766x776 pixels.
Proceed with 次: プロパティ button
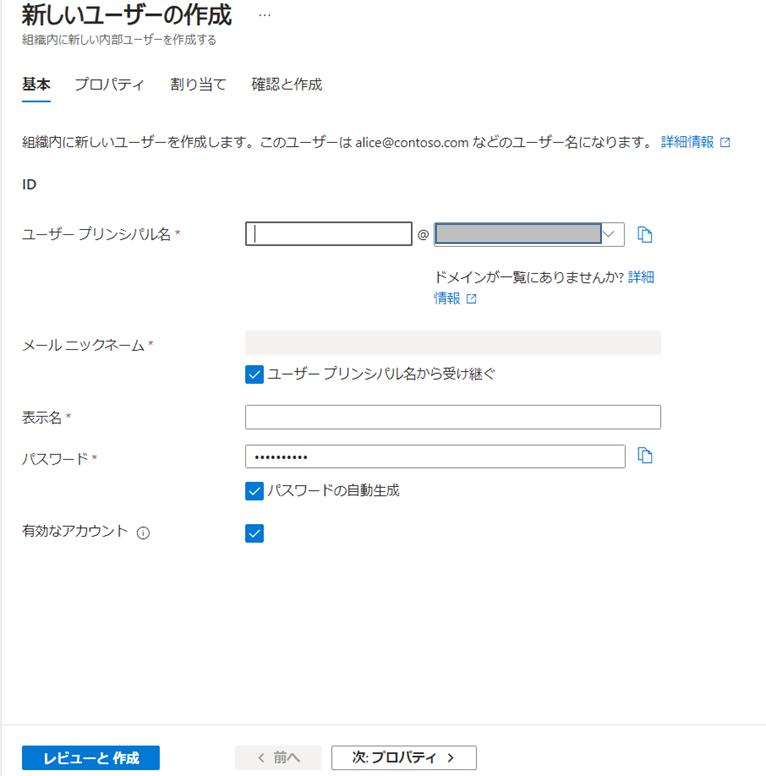pos(404,758)
